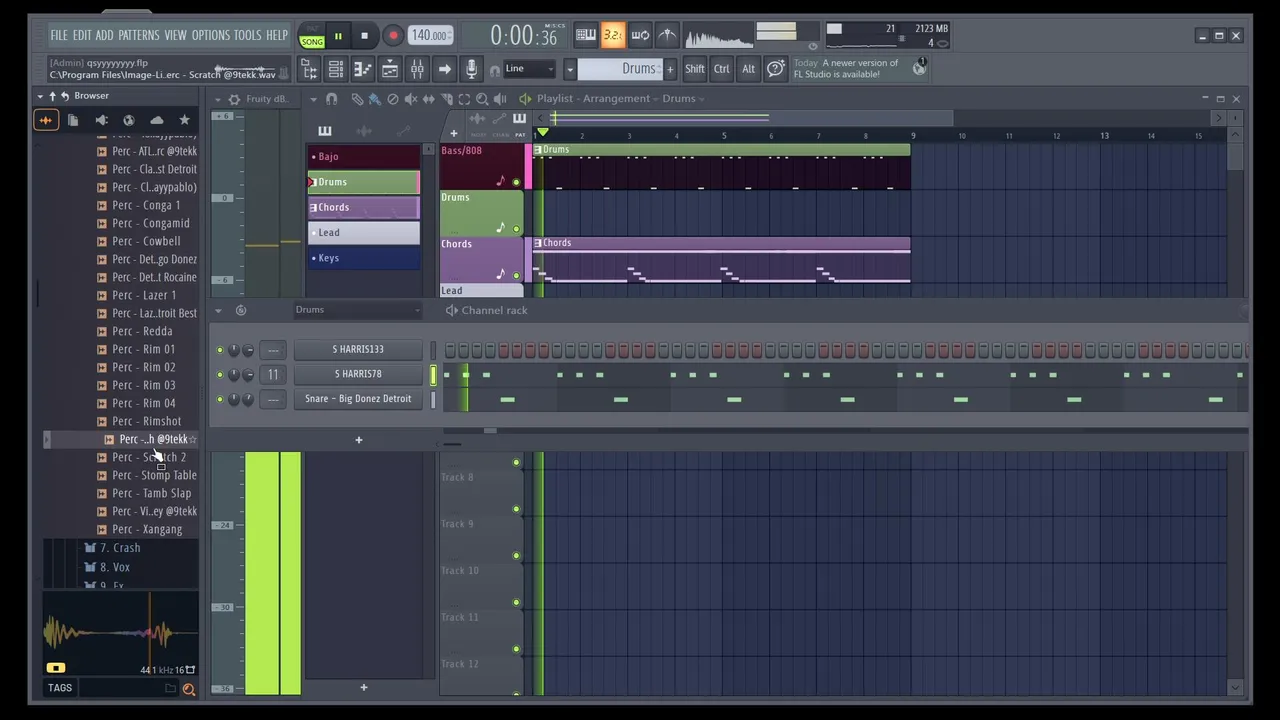Screen dimensions: 1280x720
Task: Open the Line snap dropdown
Action: click(530, 69)
